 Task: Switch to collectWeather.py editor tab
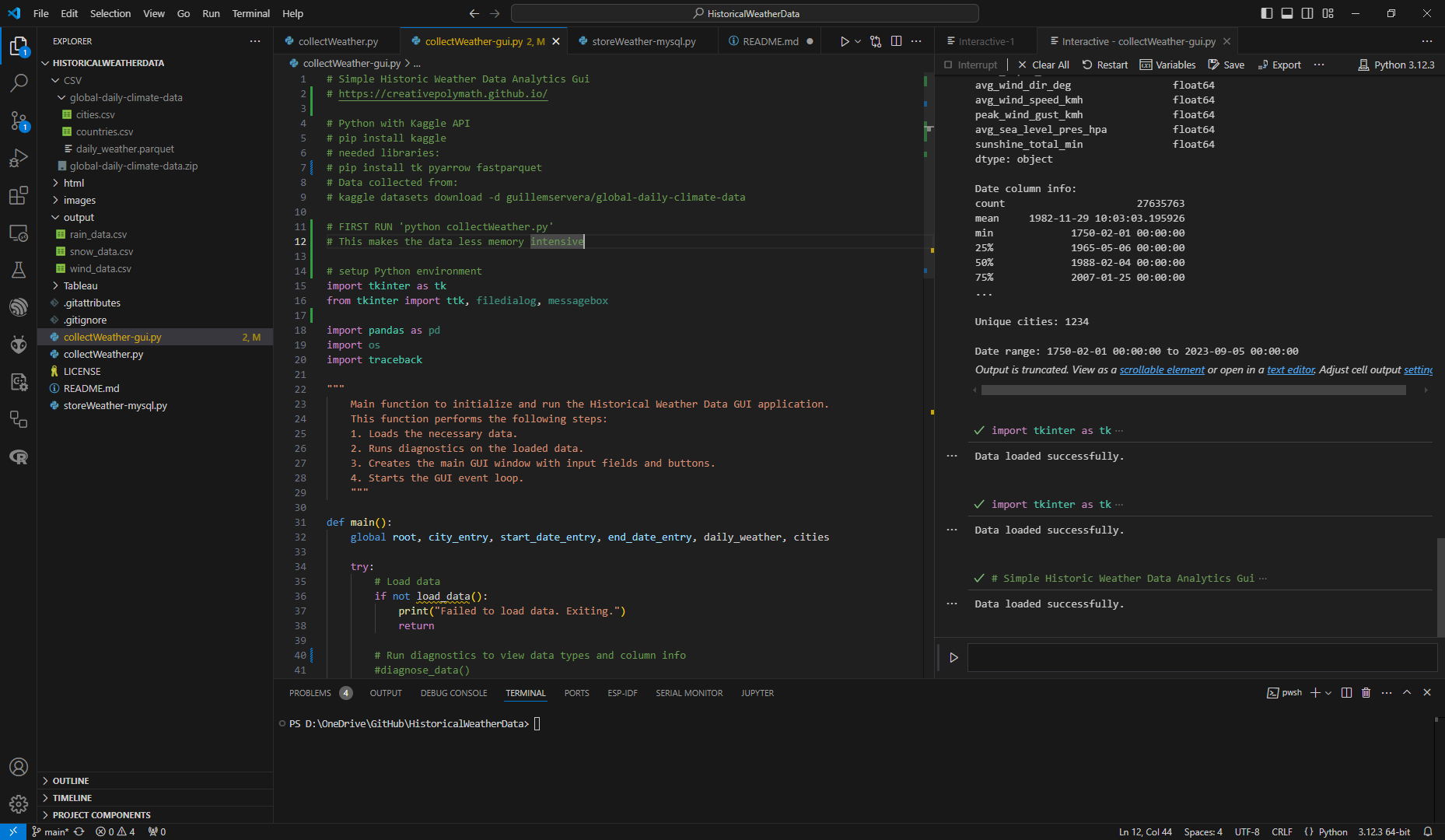pyautogui.click(x=337, y=41)
